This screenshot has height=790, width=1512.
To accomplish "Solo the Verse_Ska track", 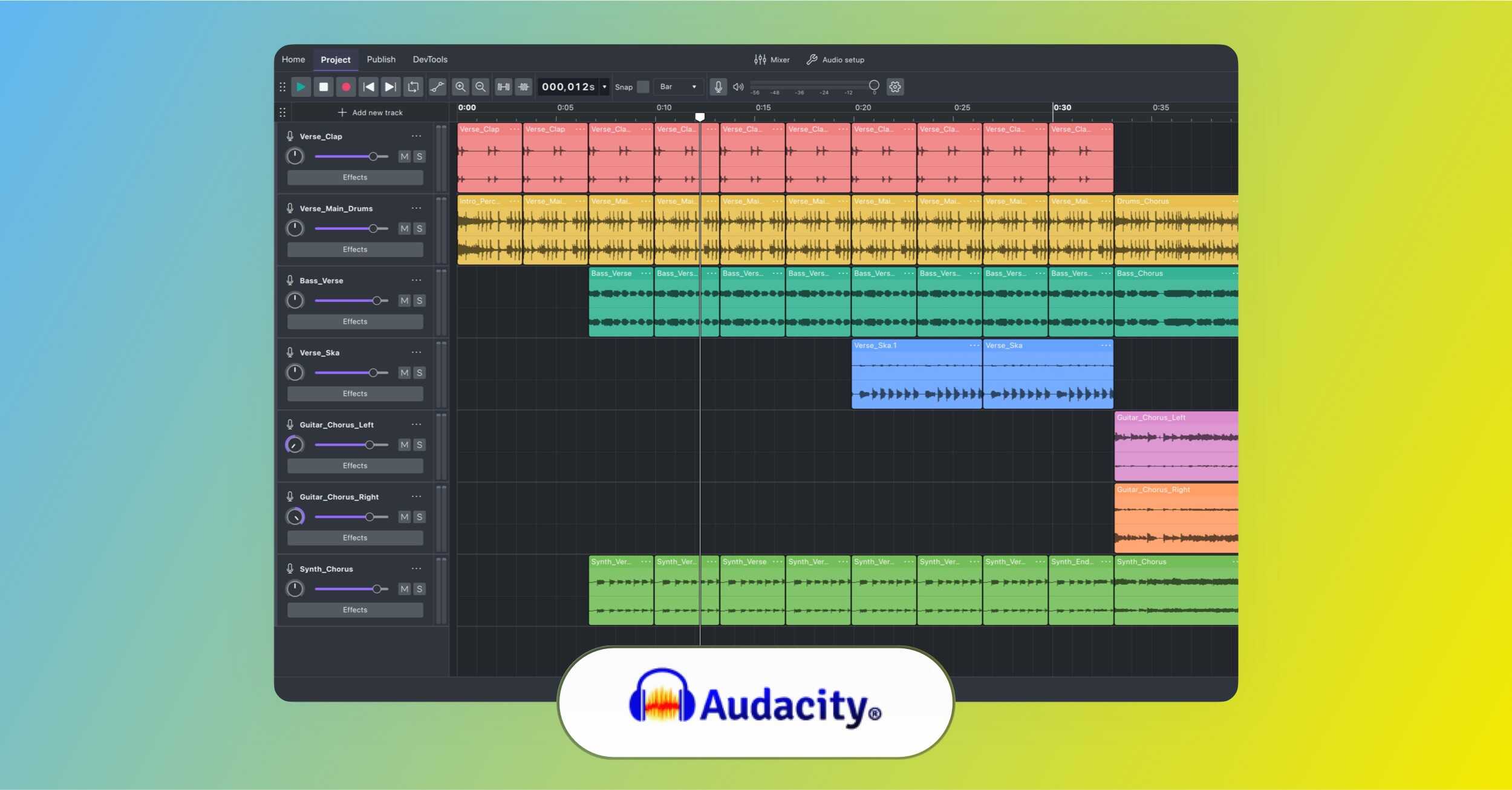I will (419, 373).
